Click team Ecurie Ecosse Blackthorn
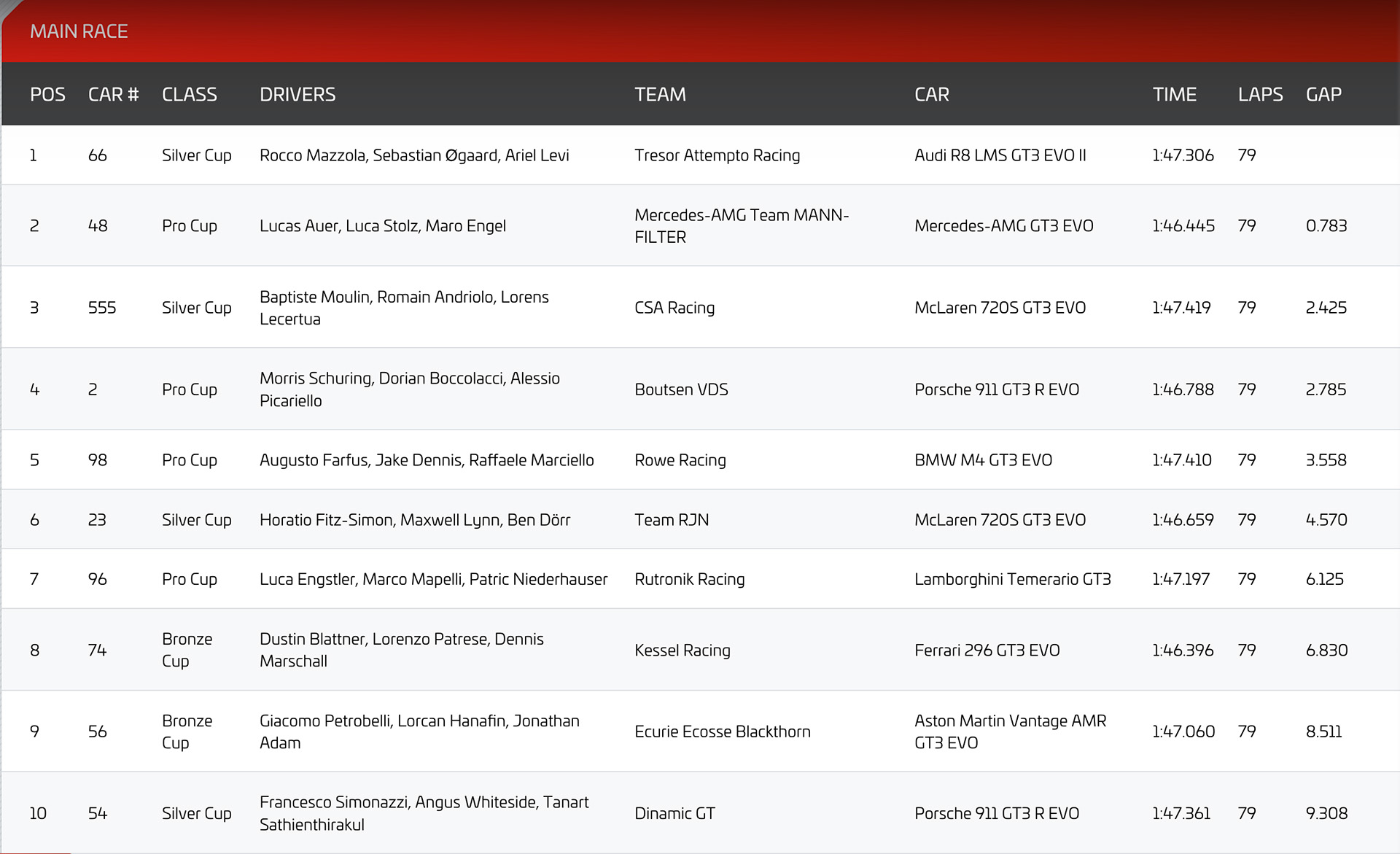 [x=723, y=731]
